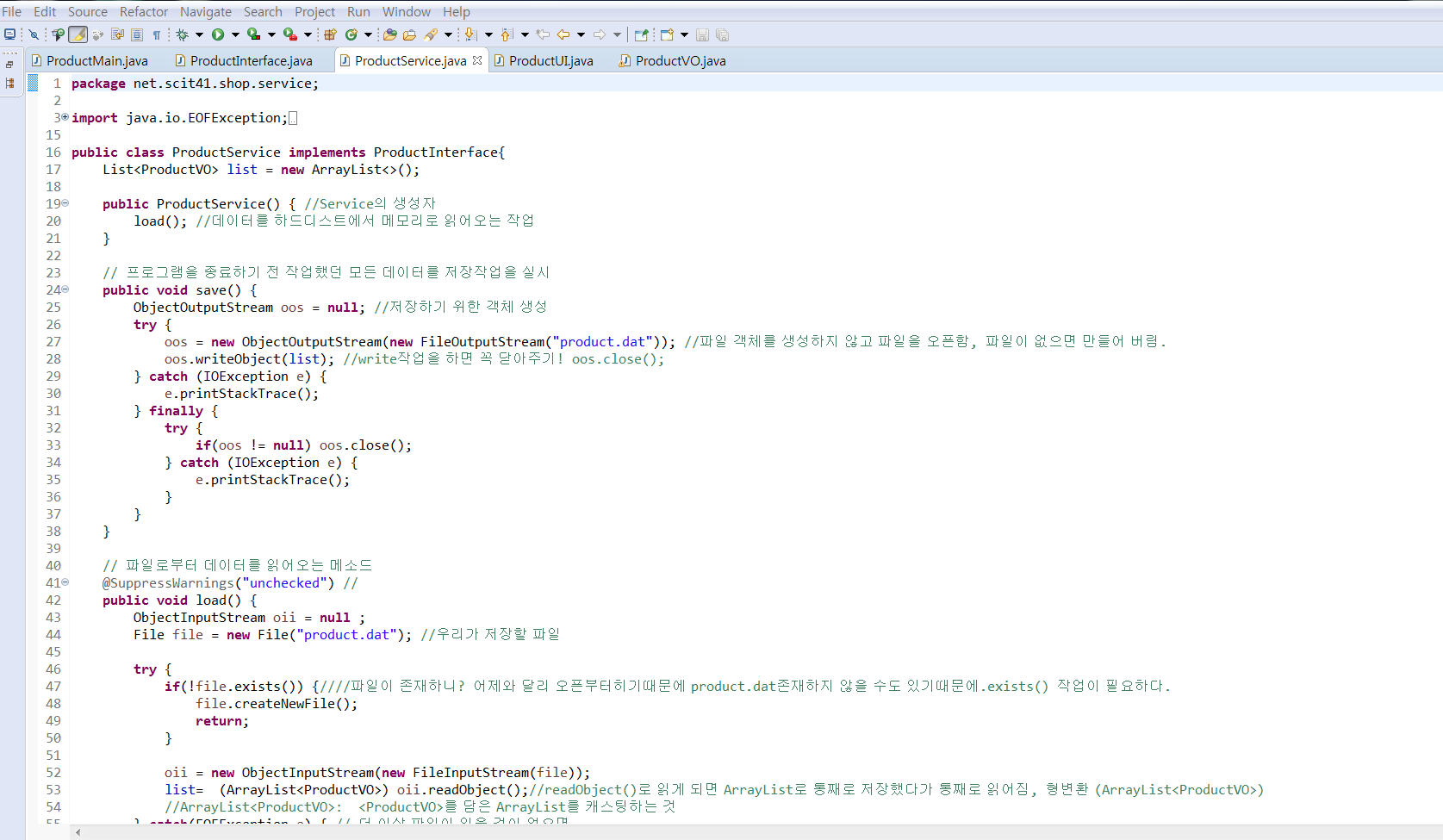Screen dimensions: 1443x840
Task: Open External Tools dropdown arrow
Action: [x=308, y=34]
